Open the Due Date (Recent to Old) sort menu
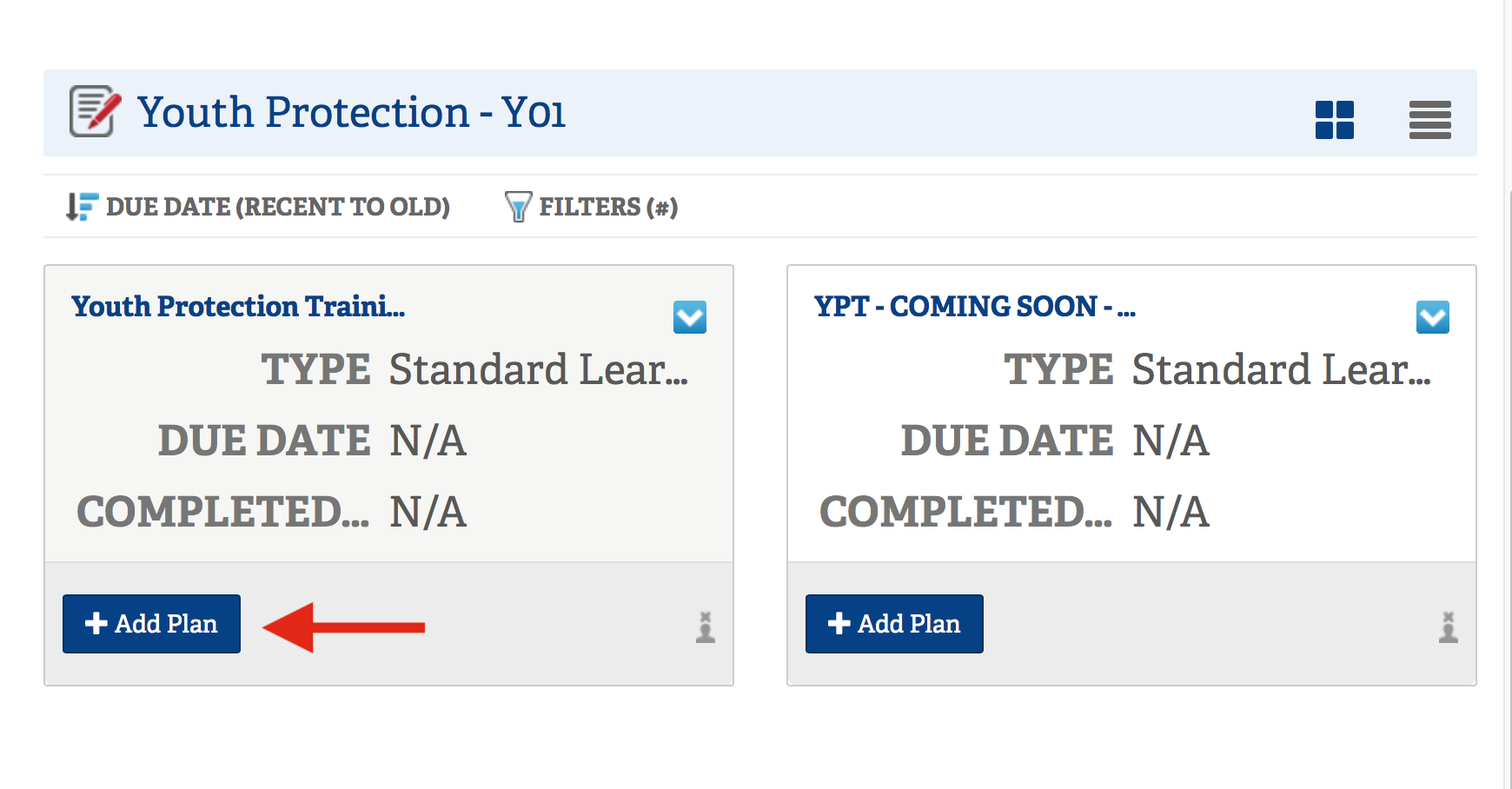 click(x=277, y=207)
